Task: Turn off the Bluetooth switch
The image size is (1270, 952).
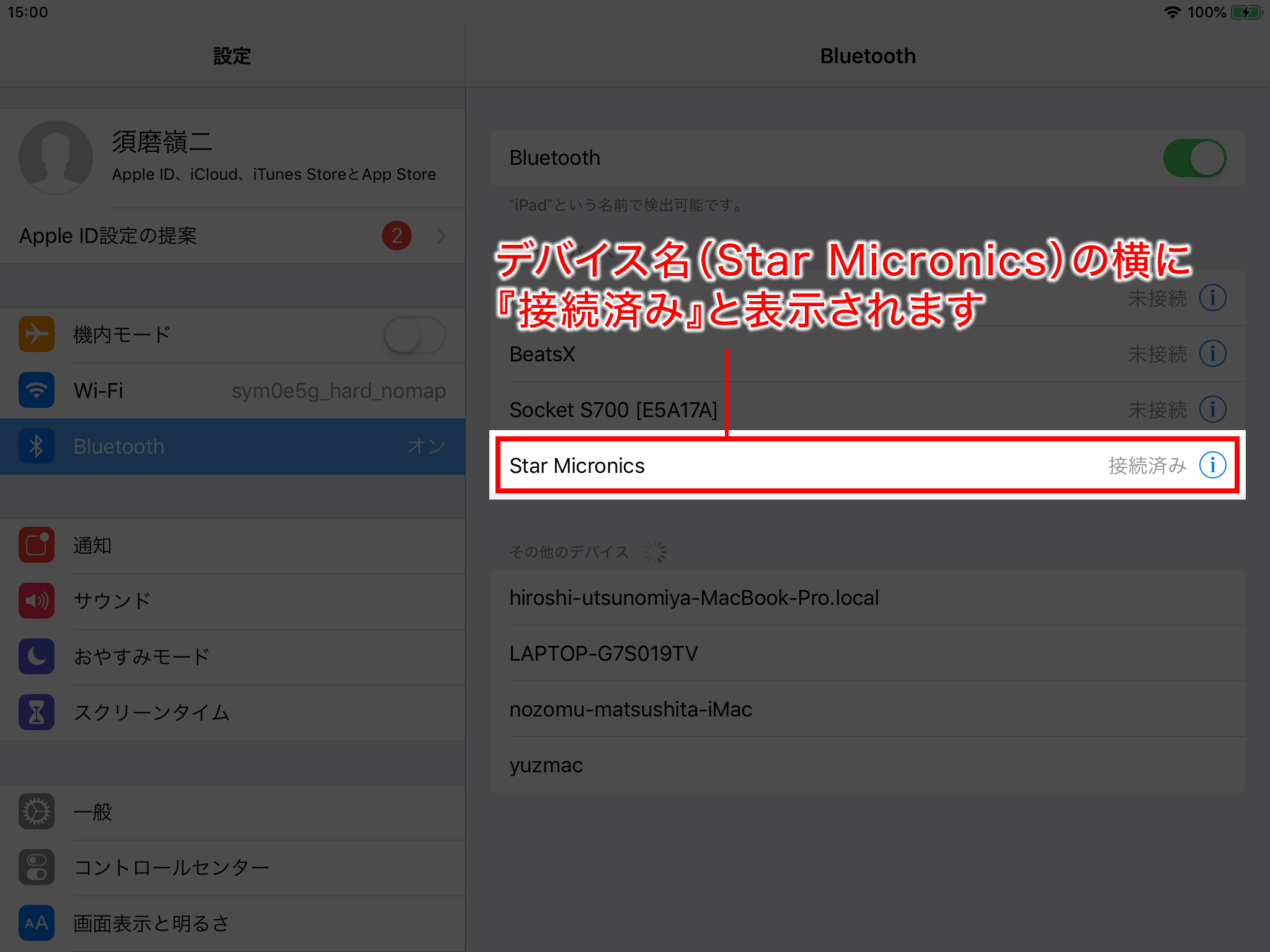Action: coord(1194,158)
